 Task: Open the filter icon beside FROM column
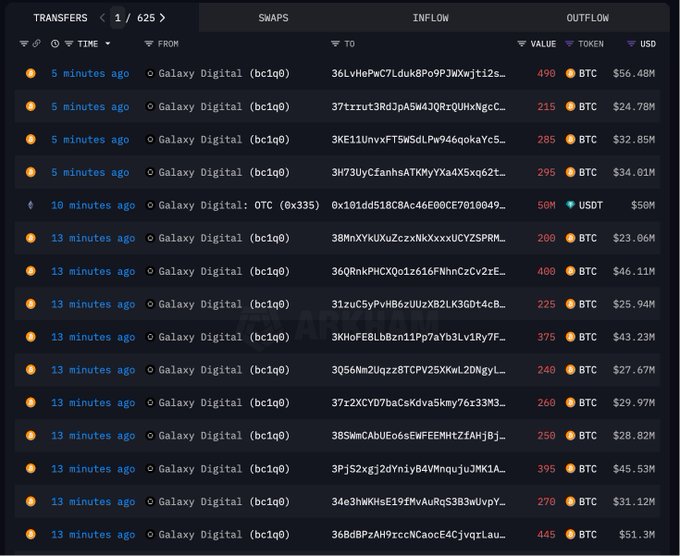[x=148, y=44]
